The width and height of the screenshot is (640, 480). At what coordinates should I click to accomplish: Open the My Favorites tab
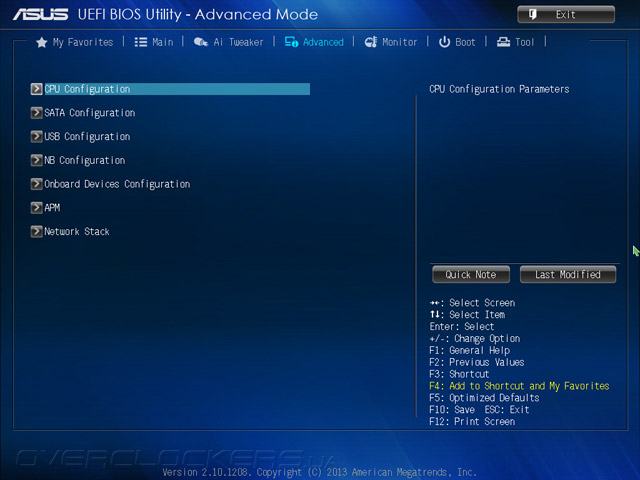83,42
